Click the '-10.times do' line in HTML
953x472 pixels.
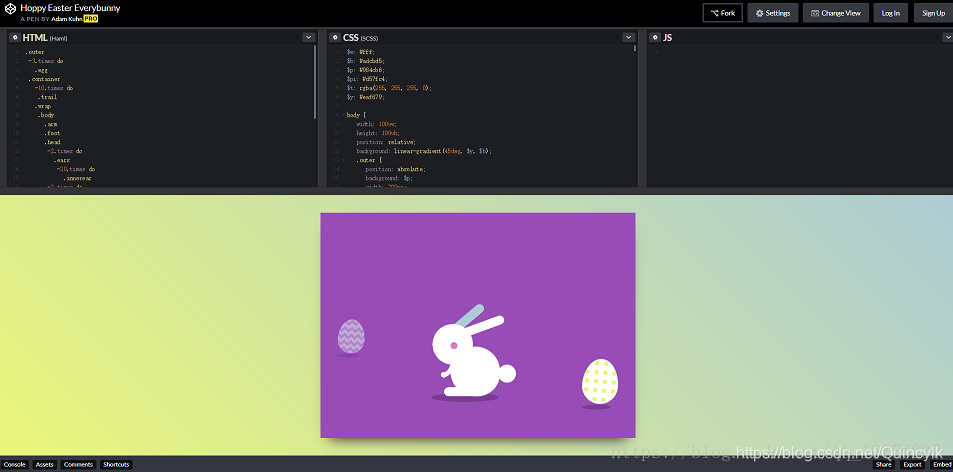[x=53, y=88]
